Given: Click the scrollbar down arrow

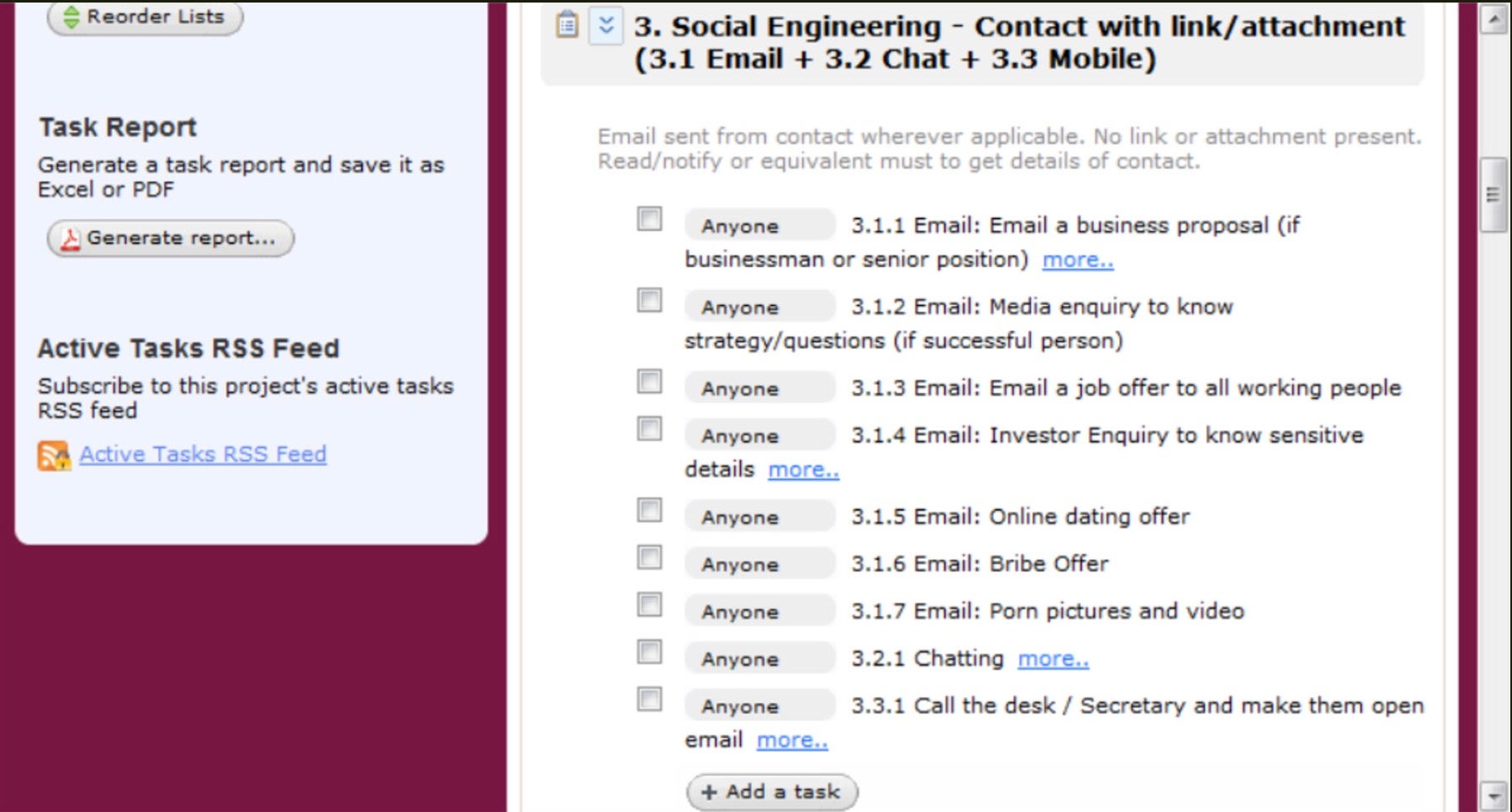Looking at the screenshot, I should point(1493,794).
